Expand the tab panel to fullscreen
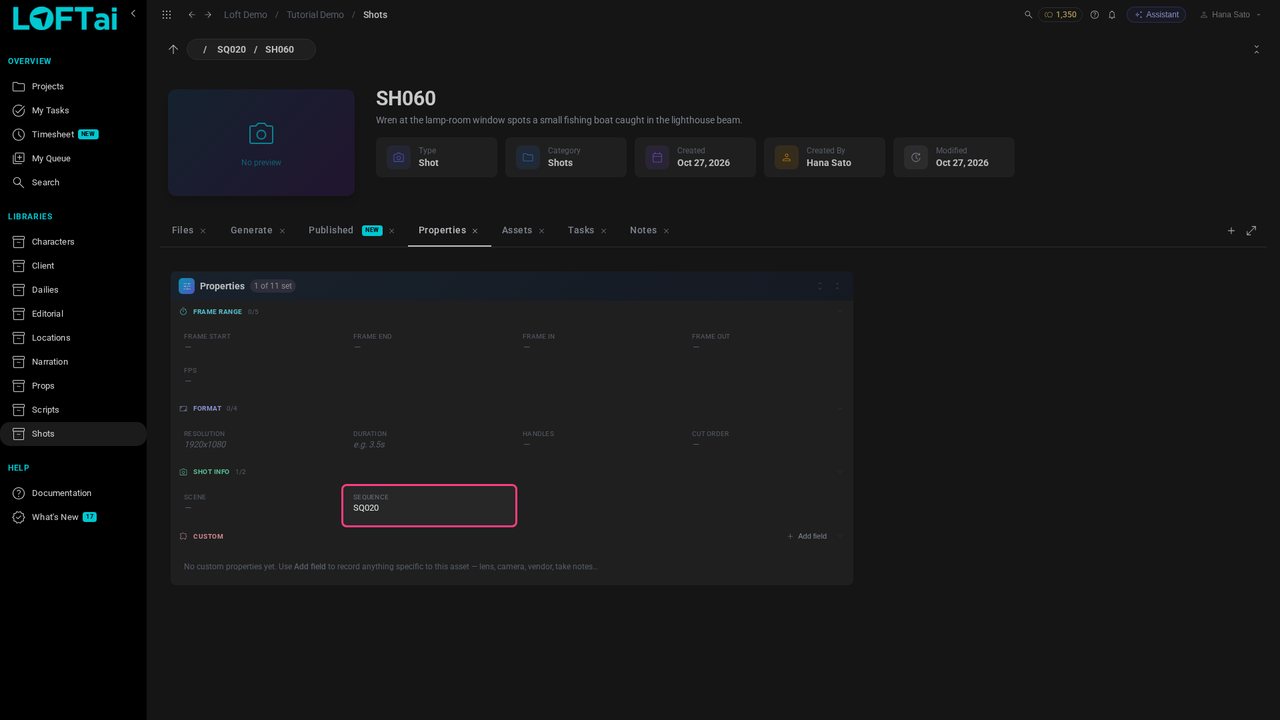The height and width of the screenshot is (720, 1280). click(1251, 230)
